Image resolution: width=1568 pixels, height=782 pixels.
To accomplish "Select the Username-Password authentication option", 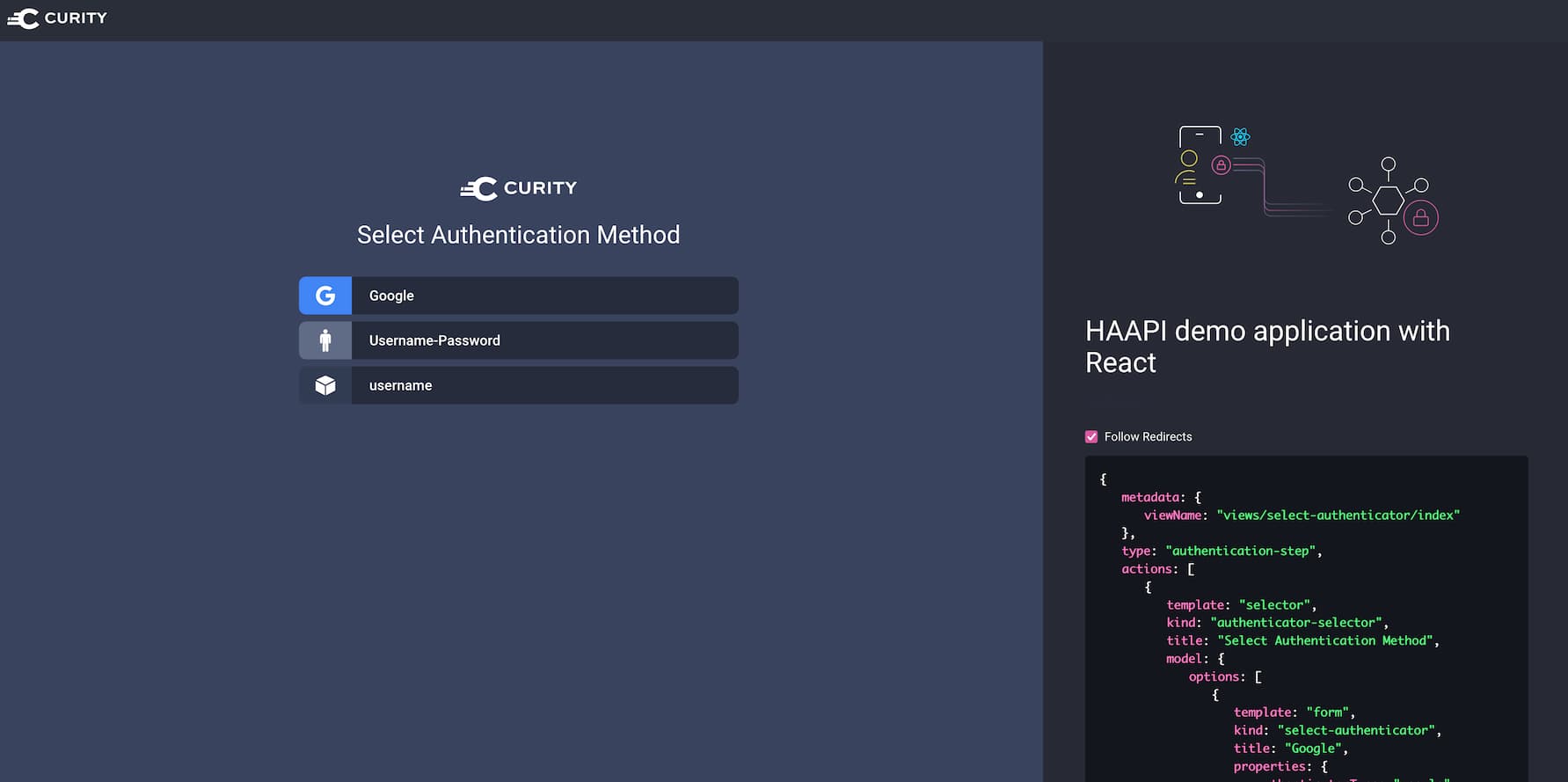I will point(519,340).
